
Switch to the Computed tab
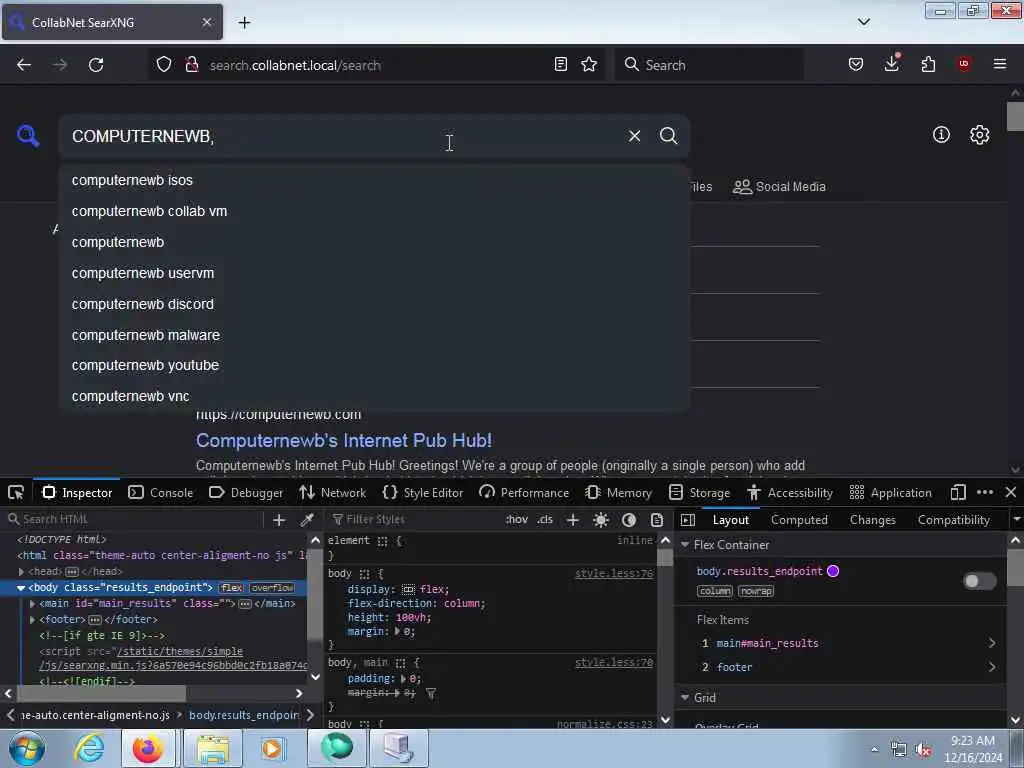pyautogui.click(x=799, y=520)
